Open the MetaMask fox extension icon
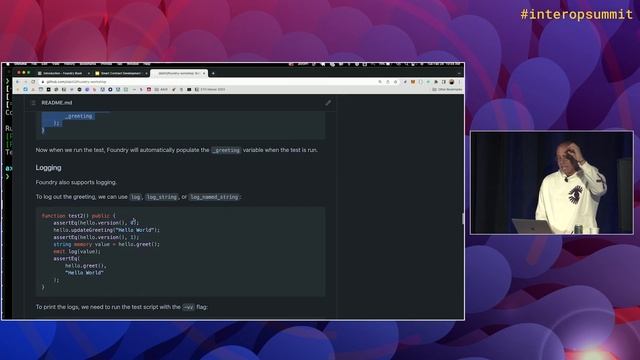Screen dimensions: 640x360 pyautogui.click(x=413, y=82)
